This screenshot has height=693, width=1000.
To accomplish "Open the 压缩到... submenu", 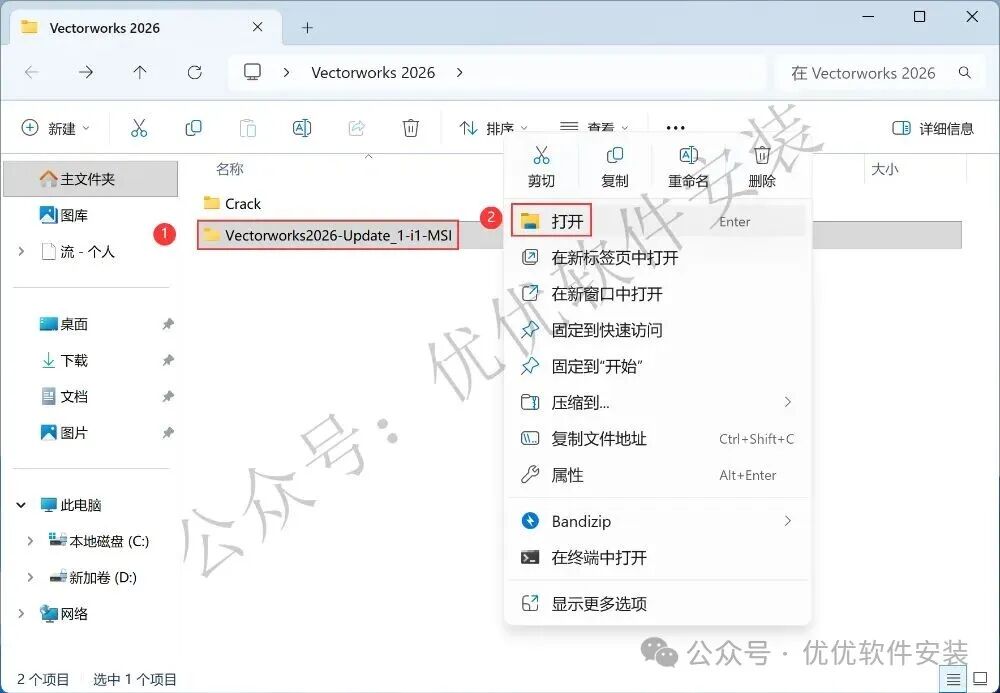I will (x=658, y=402).
